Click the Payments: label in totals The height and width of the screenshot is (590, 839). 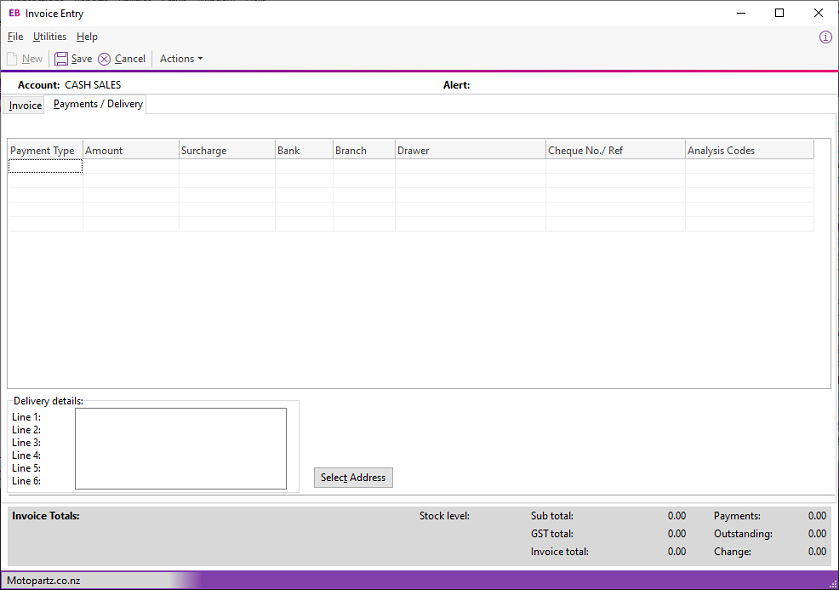tap(737, 516)
